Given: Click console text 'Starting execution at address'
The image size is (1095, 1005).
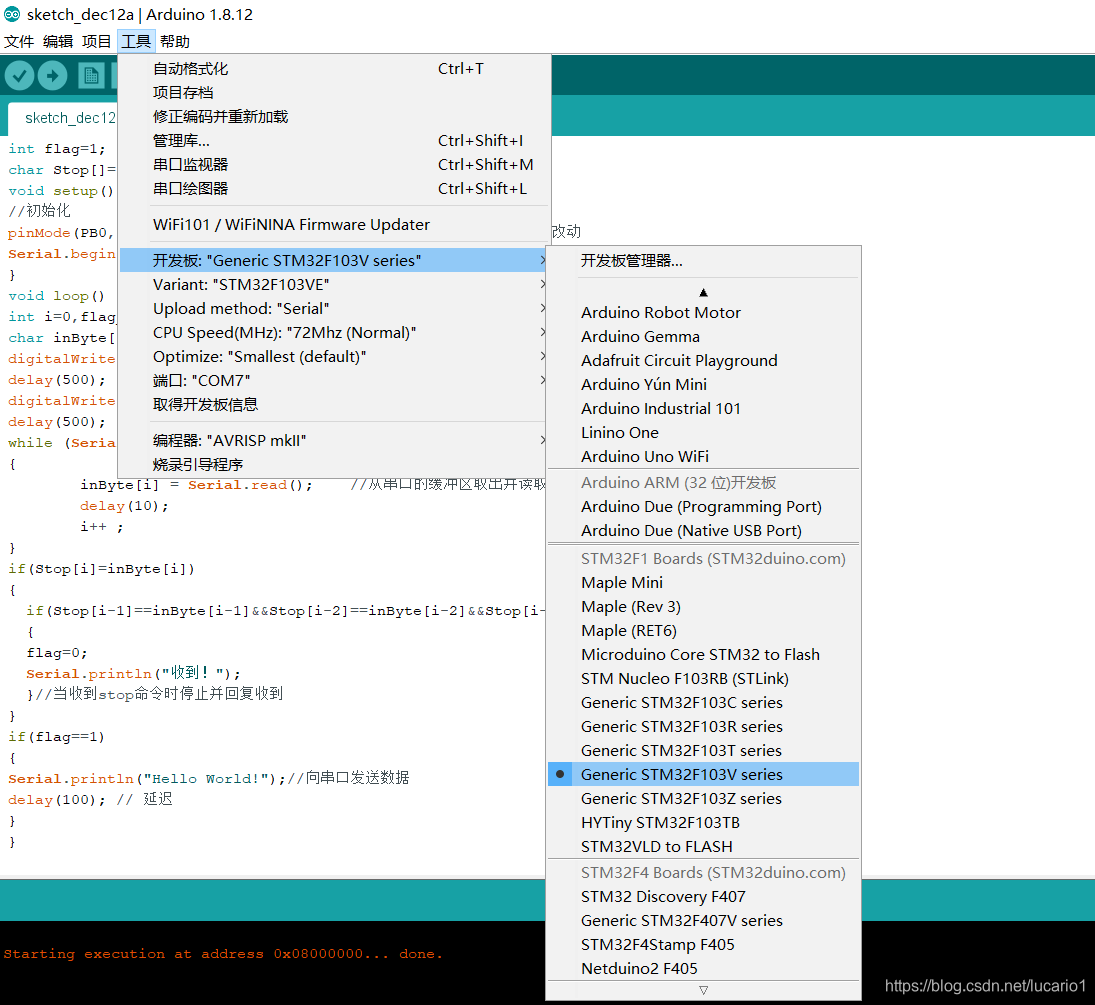Looking at the screenshot, I should click(x=134, y=953).
